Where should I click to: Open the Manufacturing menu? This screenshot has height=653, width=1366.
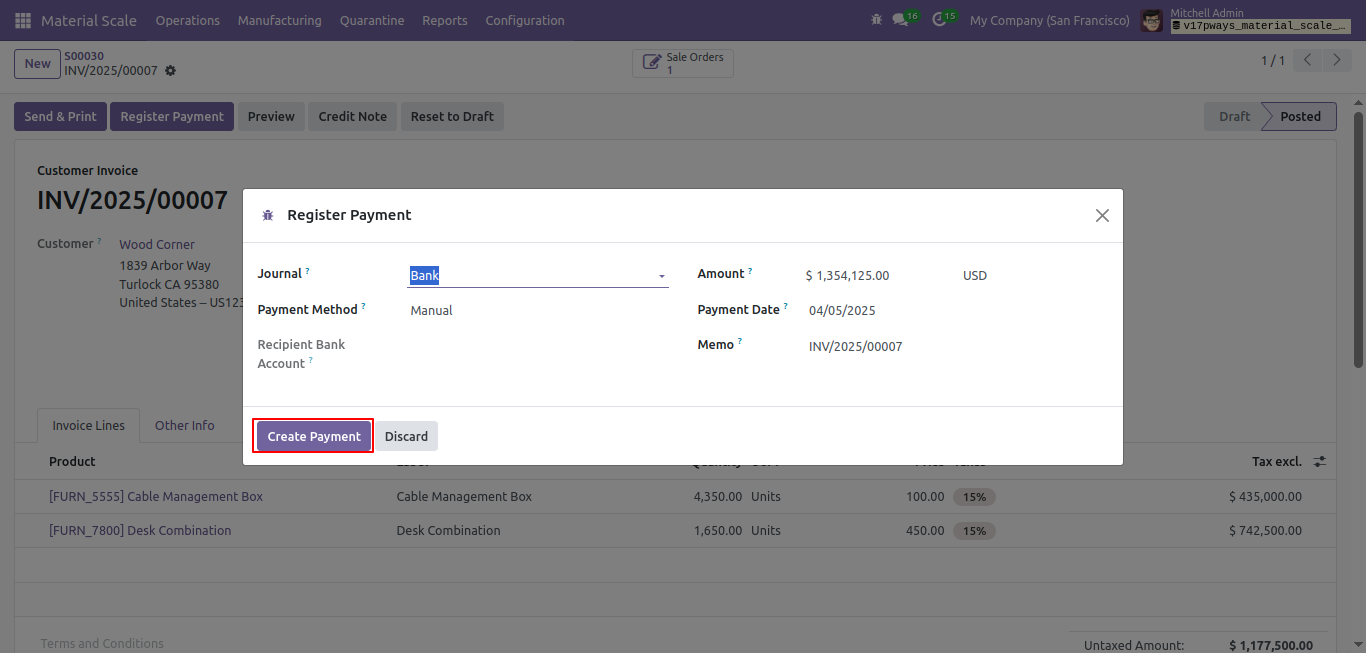[280, 20]
